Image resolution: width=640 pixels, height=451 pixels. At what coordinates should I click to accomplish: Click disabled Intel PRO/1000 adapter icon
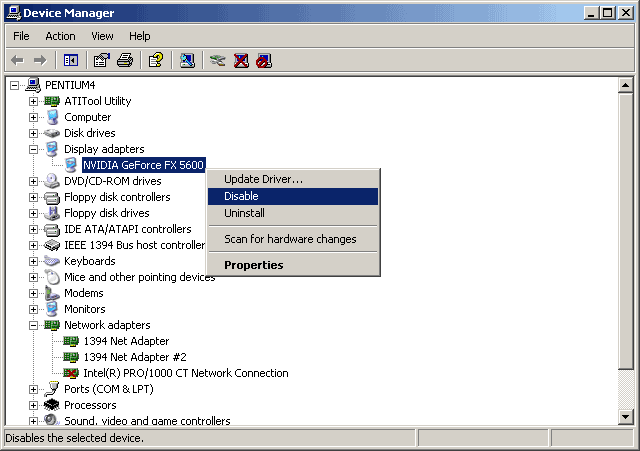click(x=71, y=373)
